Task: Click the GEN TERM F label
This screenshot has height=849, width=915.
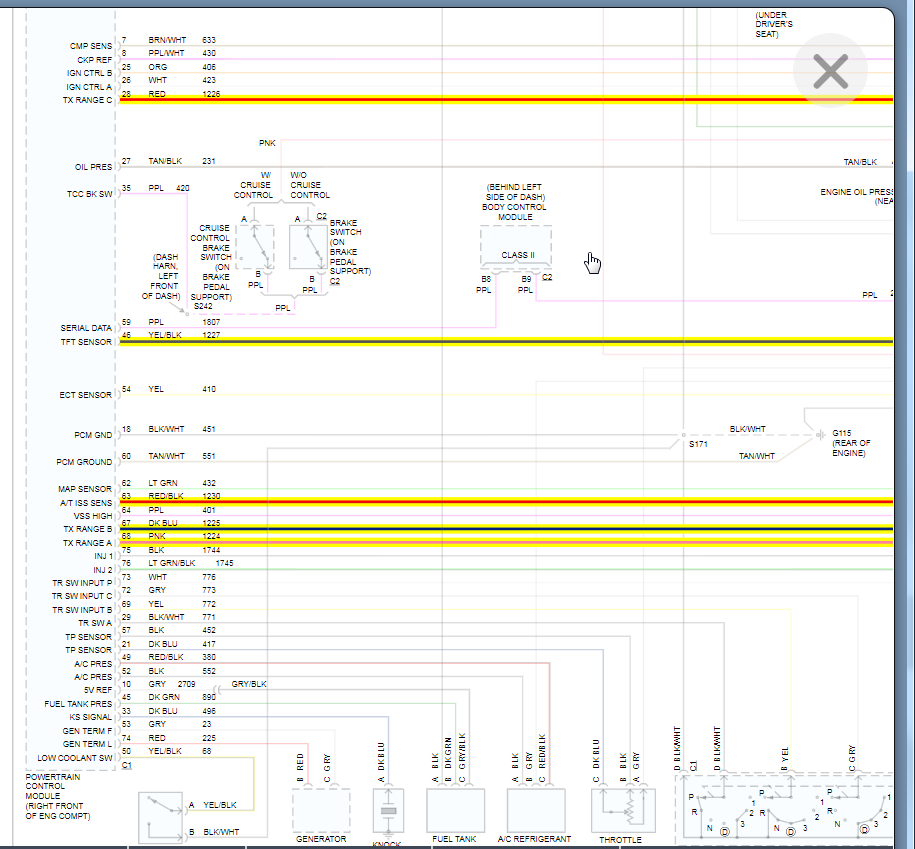Action: click(x=88, y=731)
